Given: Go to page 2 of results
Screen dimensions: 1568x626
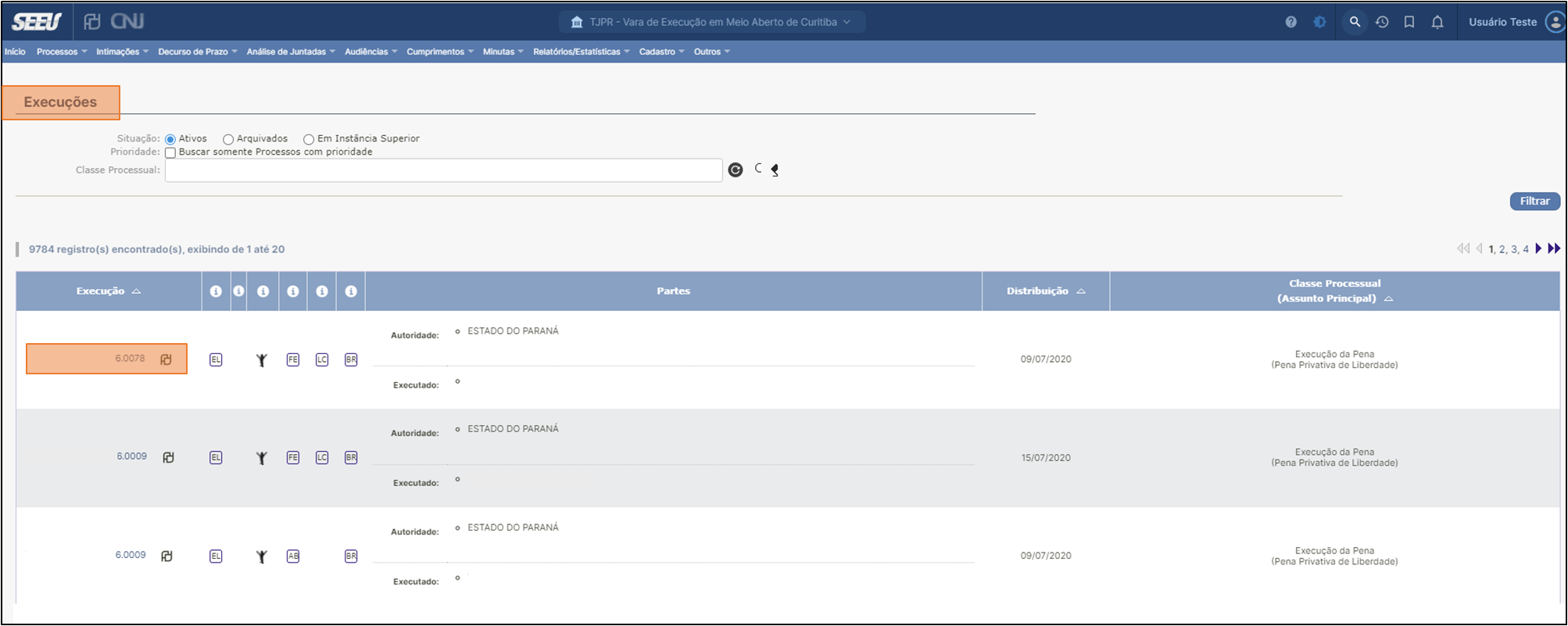Looking at the screenshot, I should [1502, 249].
